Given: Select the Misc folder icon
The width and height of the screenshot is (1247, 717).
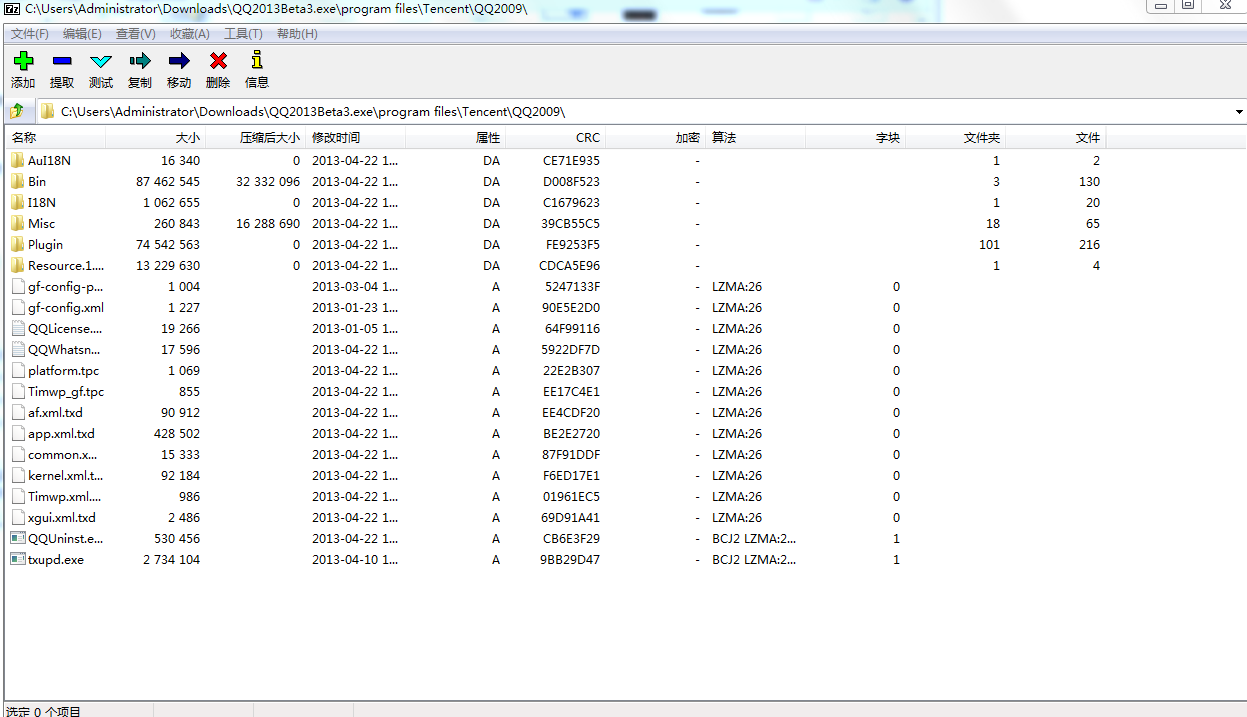Looking at the screenshot, I should (x=18, y=223).
